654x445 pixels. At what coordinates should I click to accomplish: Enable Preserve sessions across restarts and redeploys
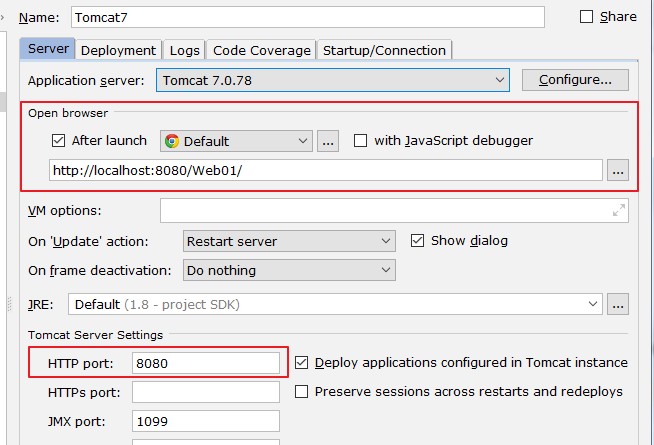pos(302,392)
